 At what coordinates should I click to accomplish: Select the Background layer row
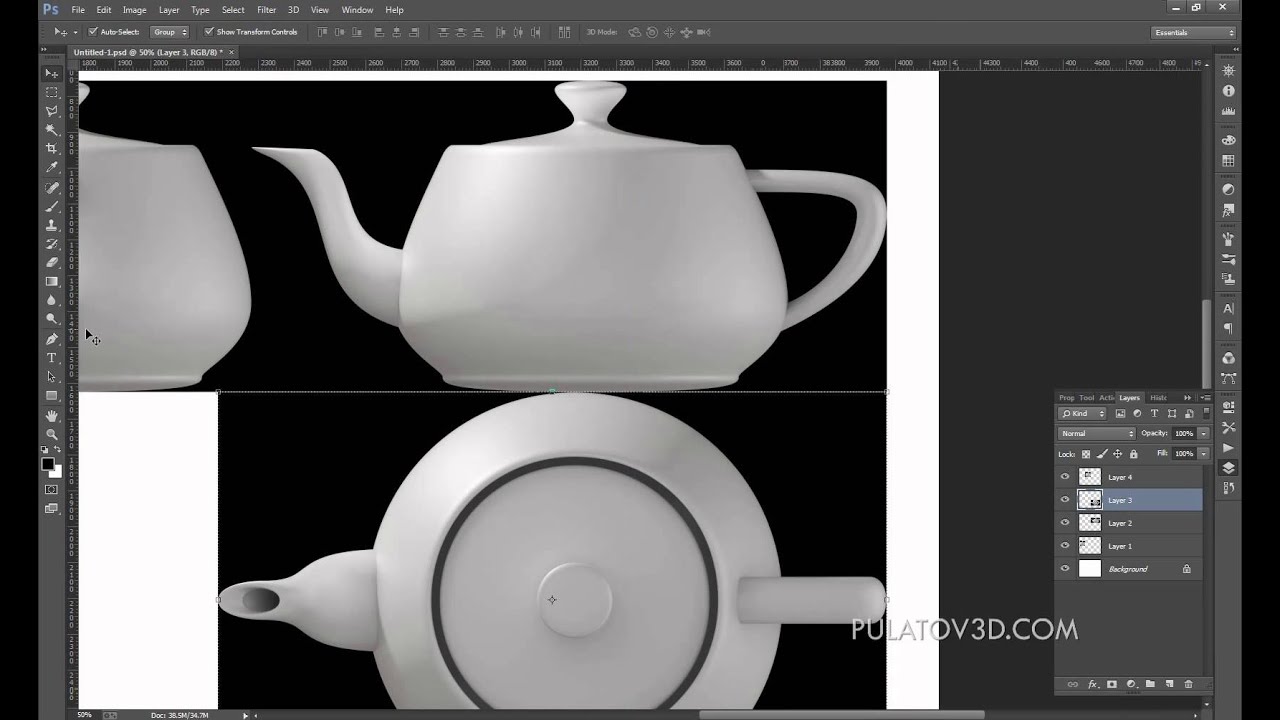click(1130, 569)
